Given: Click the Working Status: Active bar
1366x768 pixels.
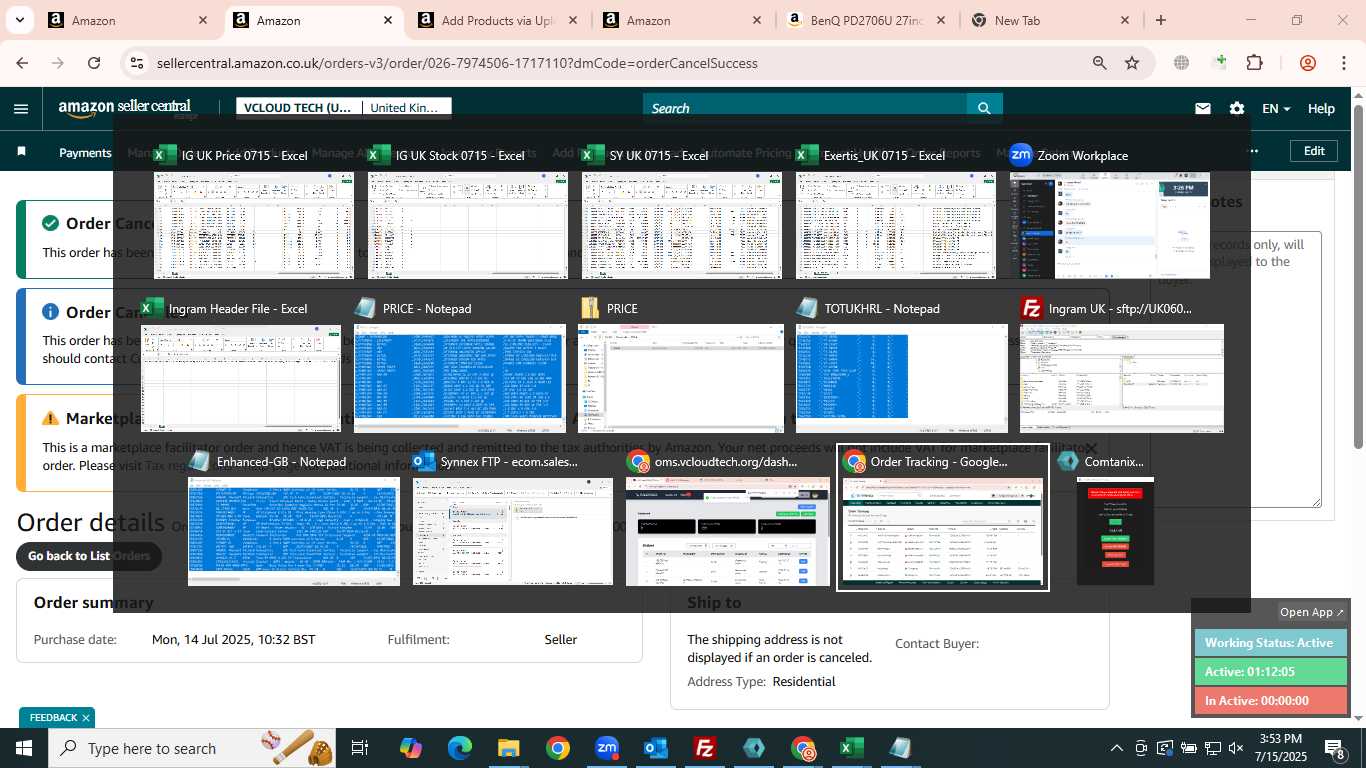Looking at the screenshot, I should [1270, 643].
